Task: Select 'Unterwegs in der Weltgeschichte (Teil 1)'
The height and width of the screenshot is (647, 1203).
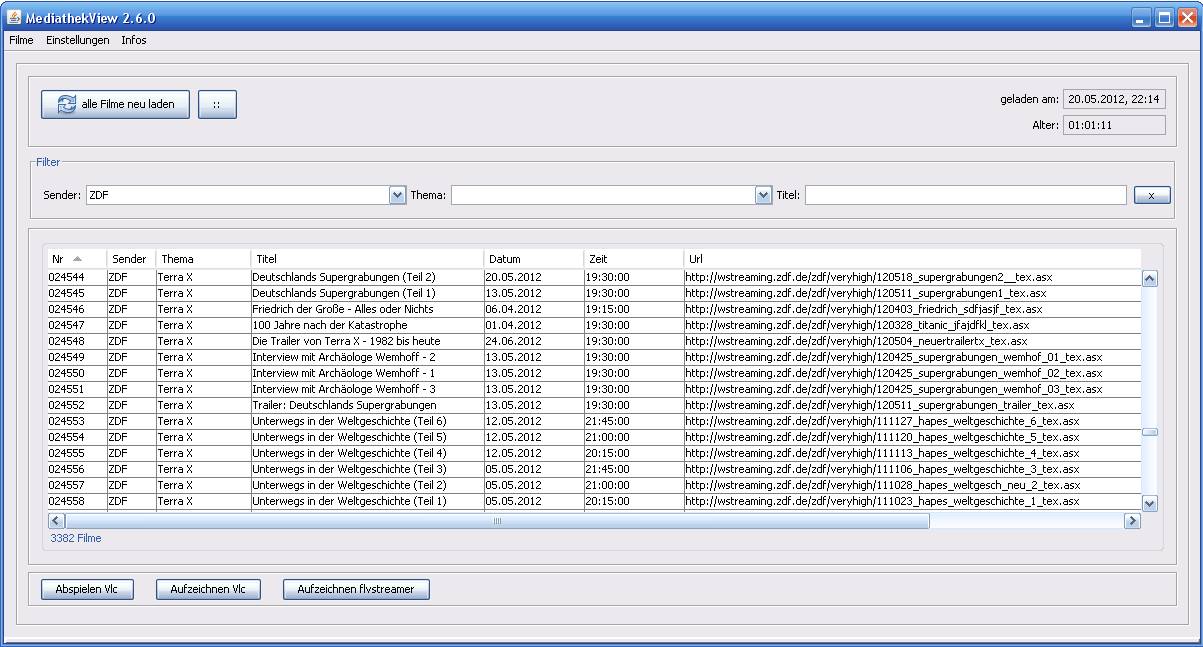Action: (594, 501)
